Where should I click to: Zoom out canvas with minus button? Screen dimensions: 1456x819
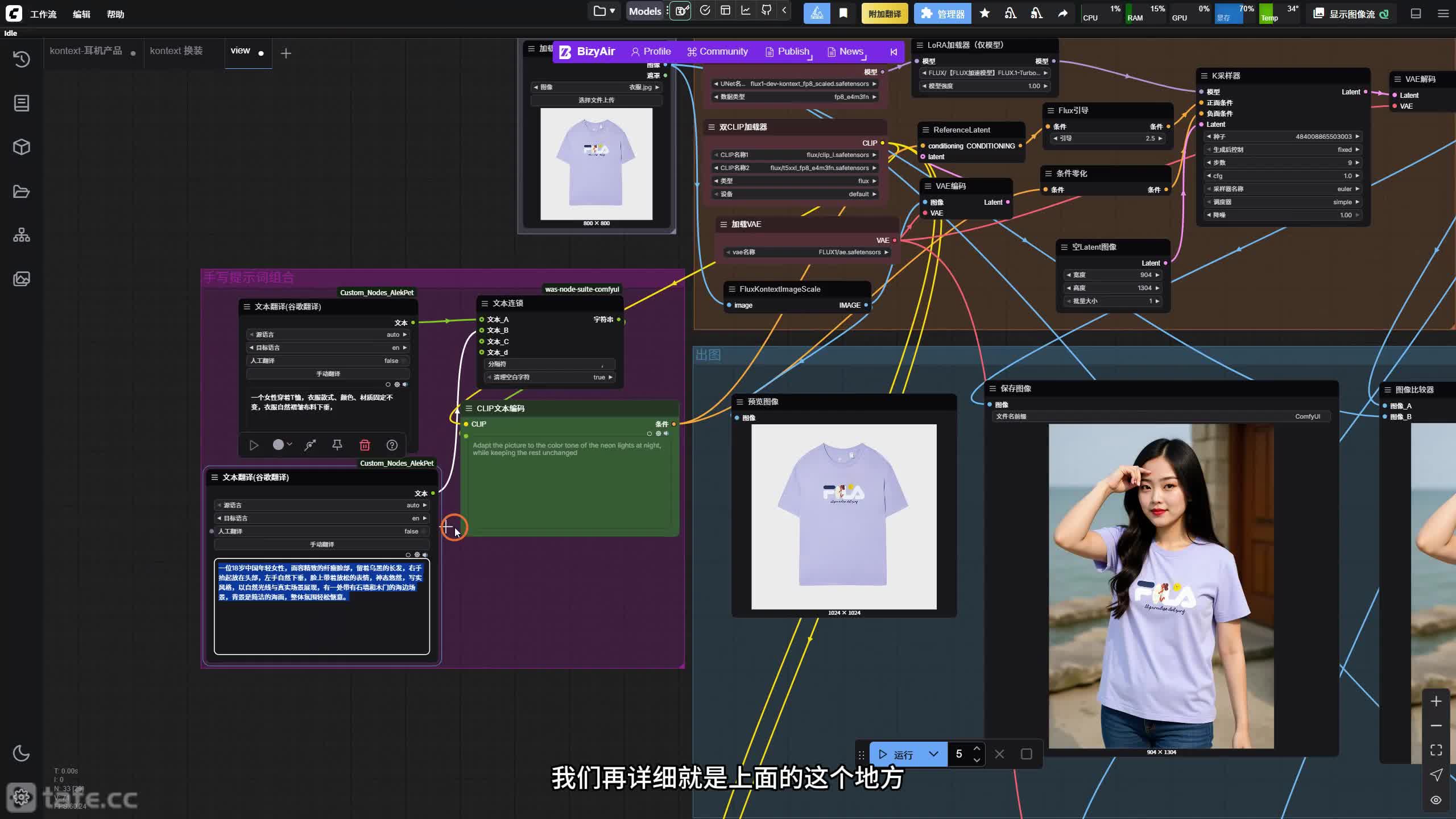point(1436,726)
